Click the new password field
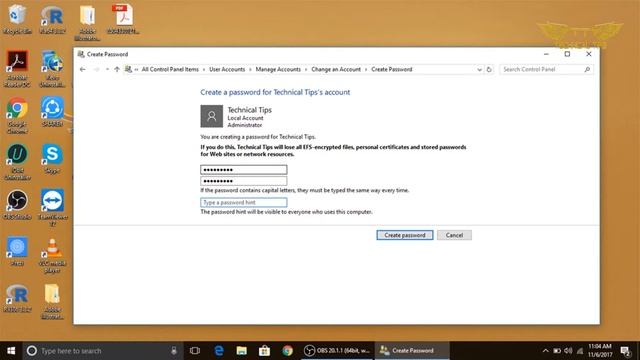Image resolution: width=640 pixels, height=360 pixels. tap(244, 169)
